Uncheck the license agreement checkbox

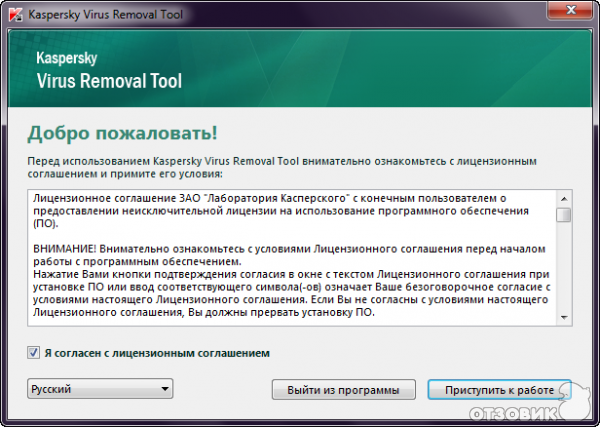35,352
